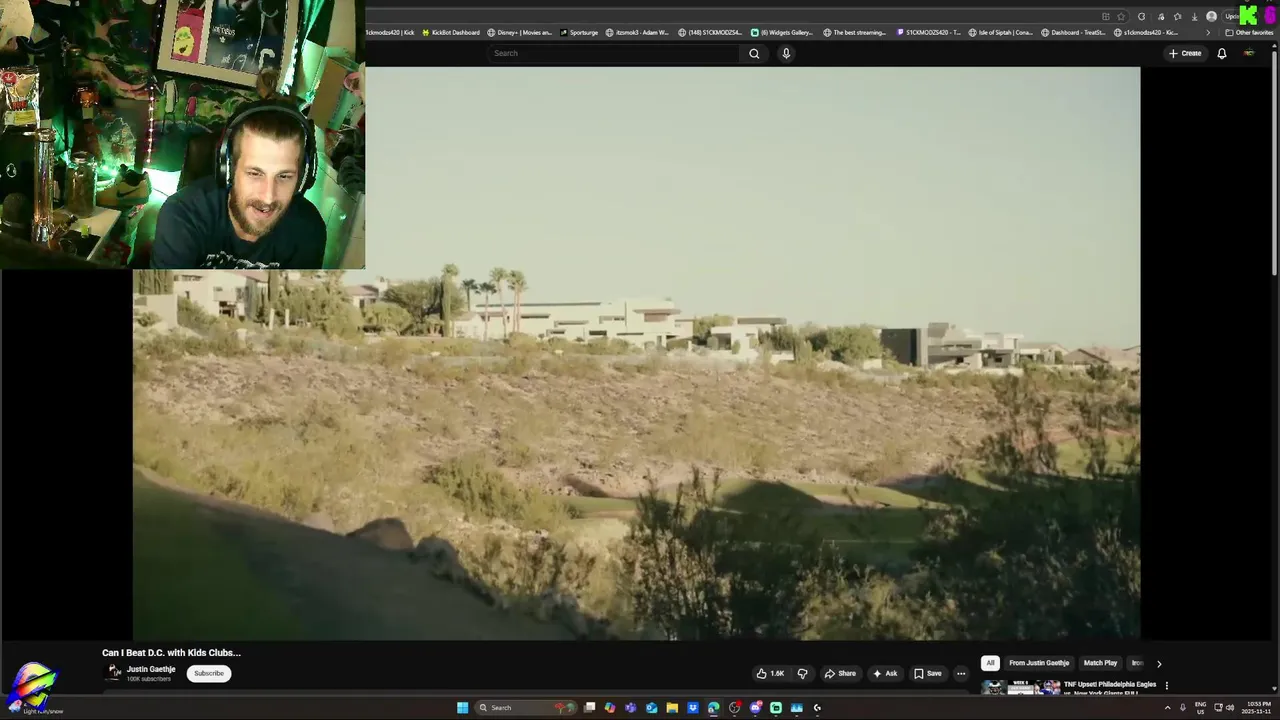This screenshot has width=1280, height=720.
Task: Dislike the video with thumbs-down icon
Action: point(802,673)
